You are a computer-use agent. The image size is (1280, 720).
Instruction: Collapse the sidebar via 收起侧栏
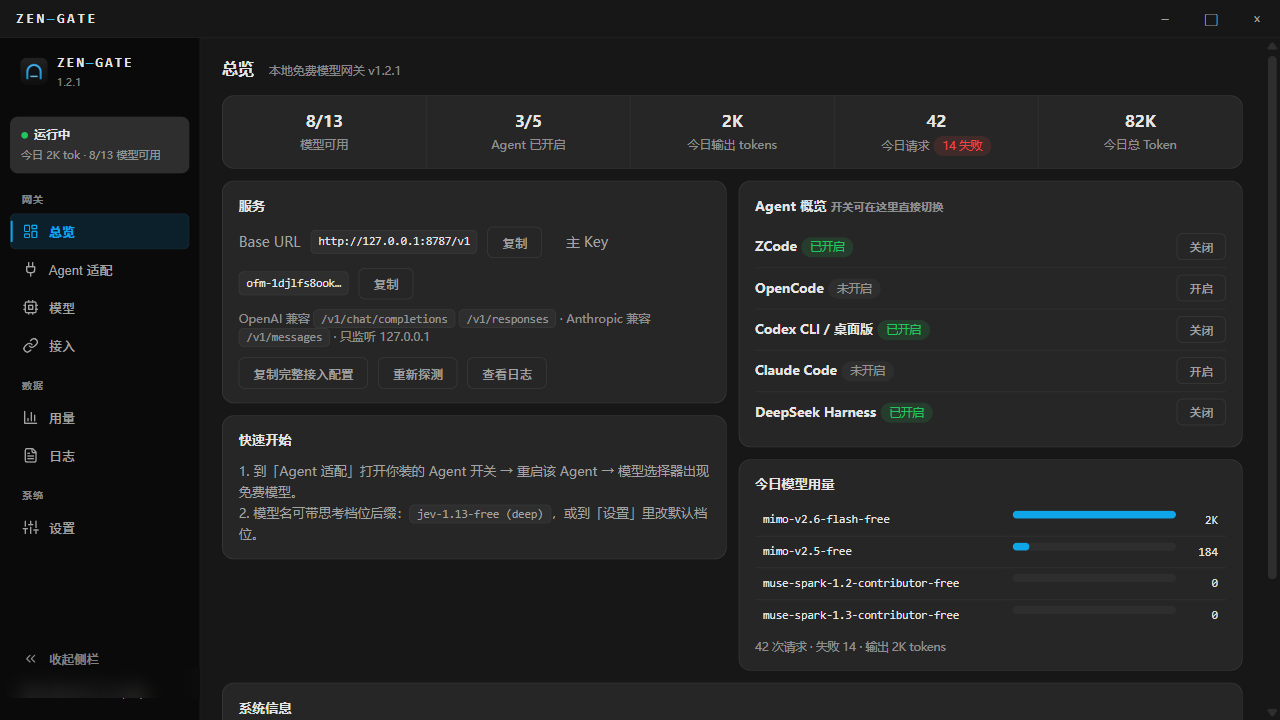[100, 659]
